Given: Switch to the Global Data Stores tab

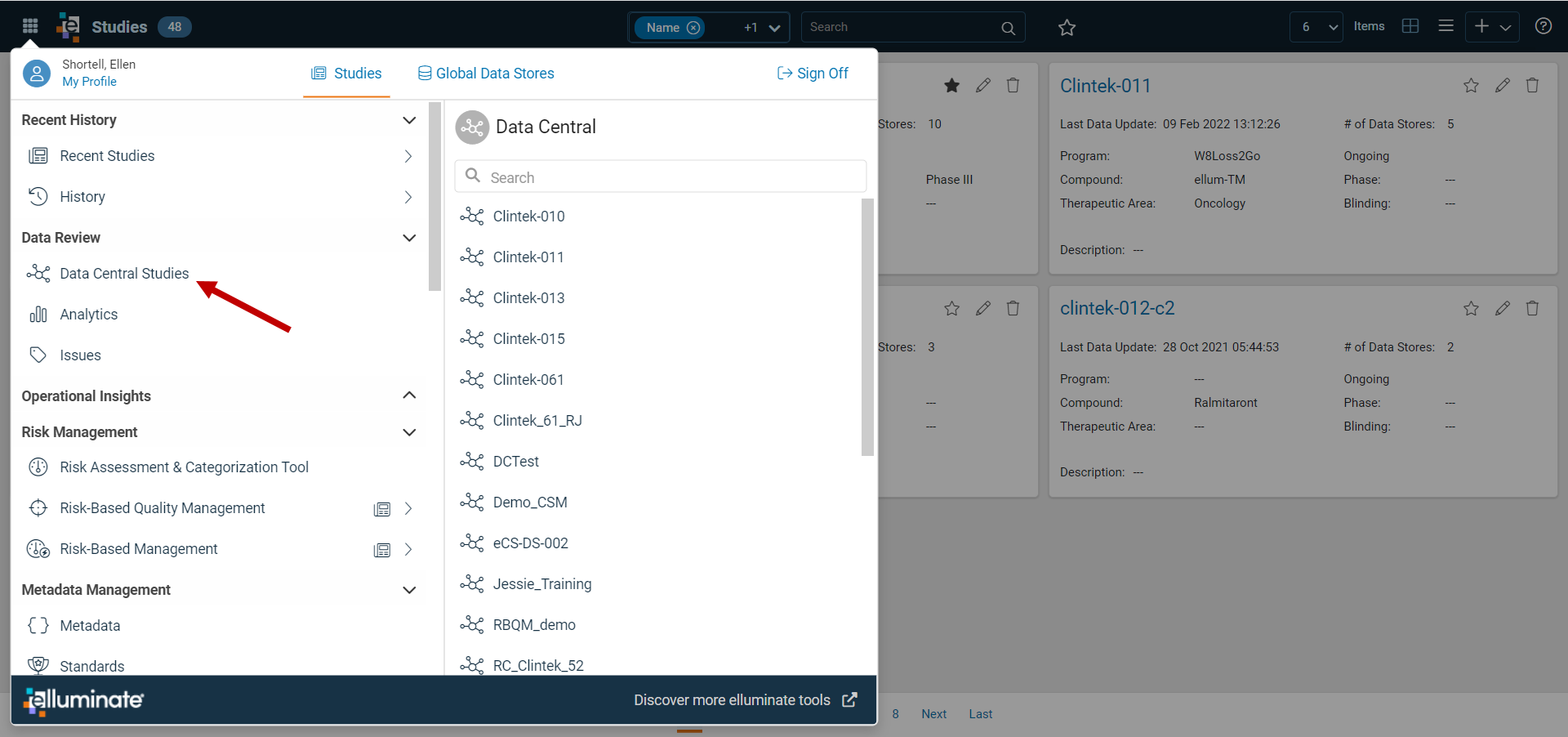Looking at the screenshot, I should (486, 74).
